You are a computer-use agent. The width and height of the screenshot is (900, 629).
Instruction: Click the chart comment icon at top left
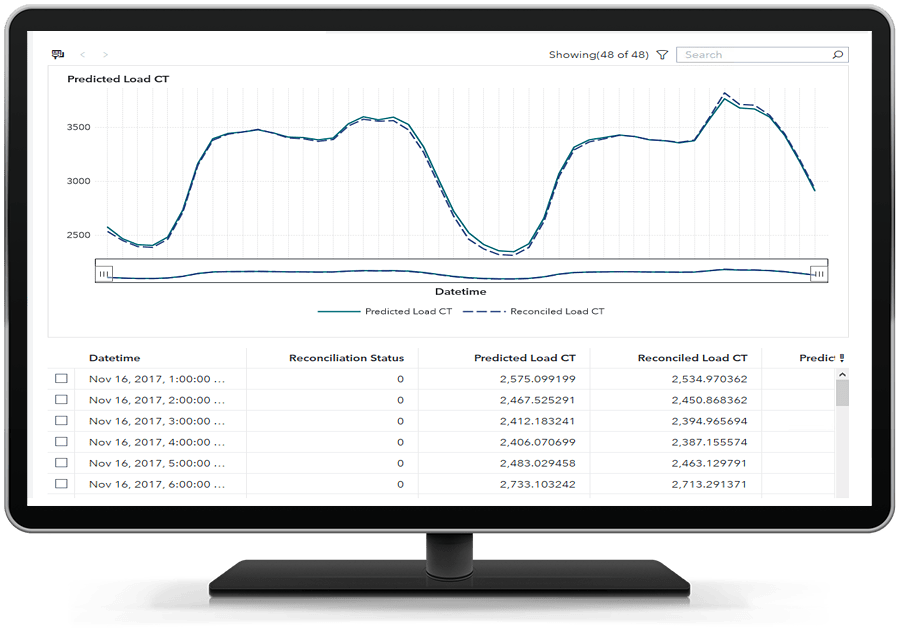[x=58, y=55]
